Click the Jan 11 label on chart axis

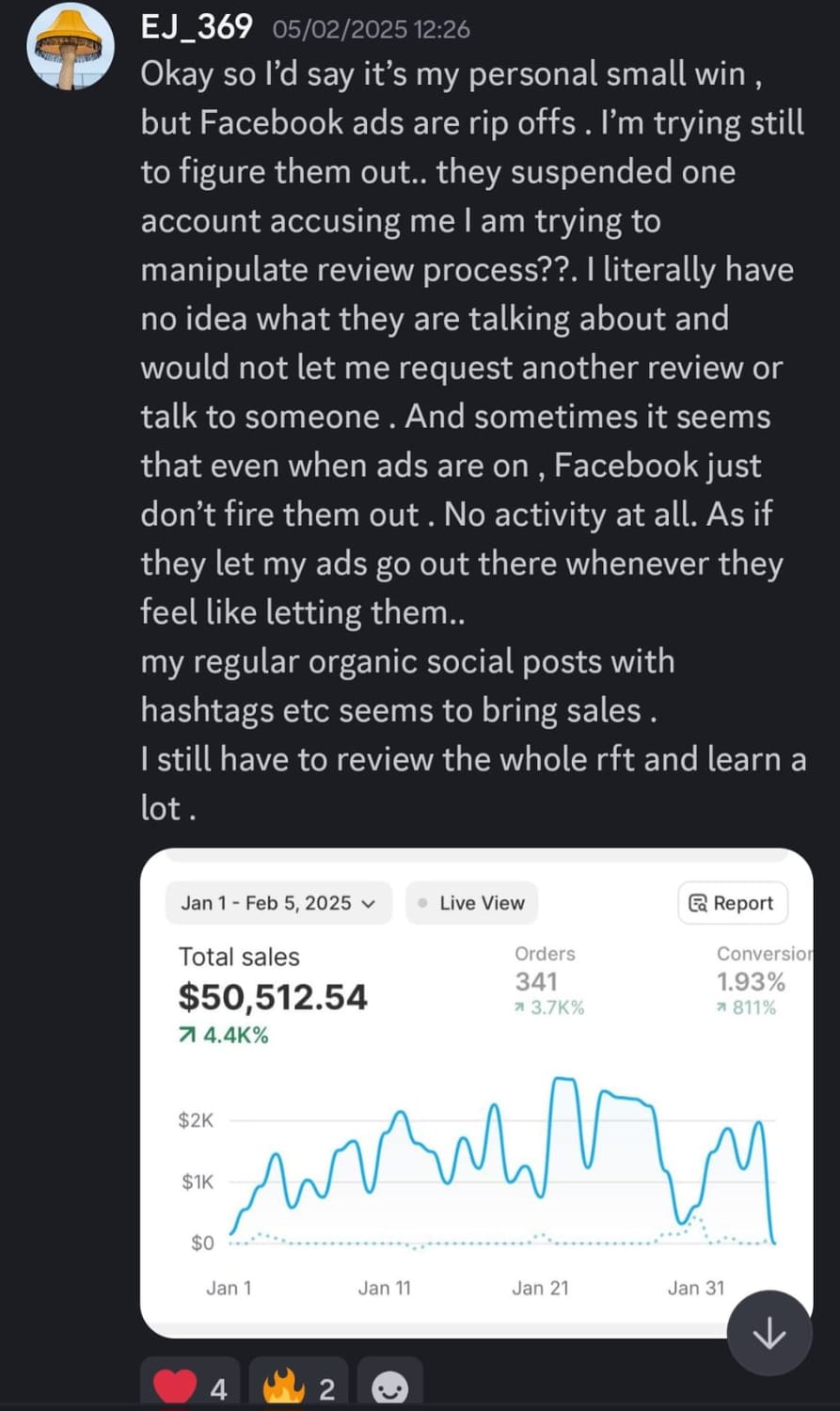click(384, 1288)
